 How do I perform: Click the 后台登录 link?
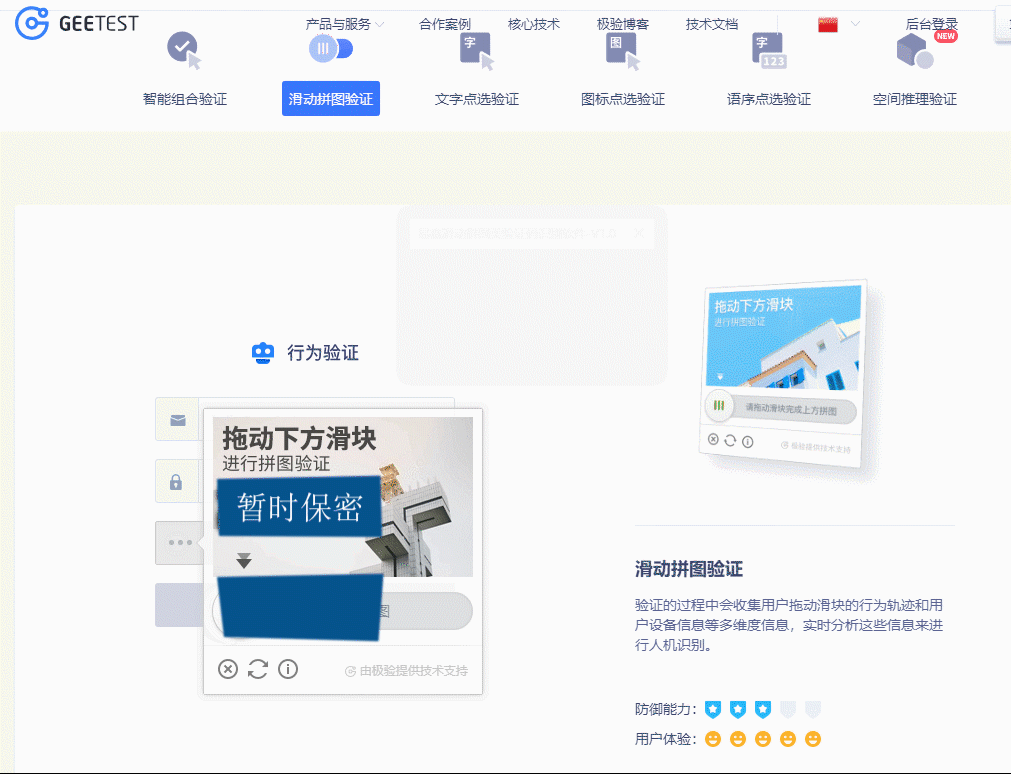931,24
